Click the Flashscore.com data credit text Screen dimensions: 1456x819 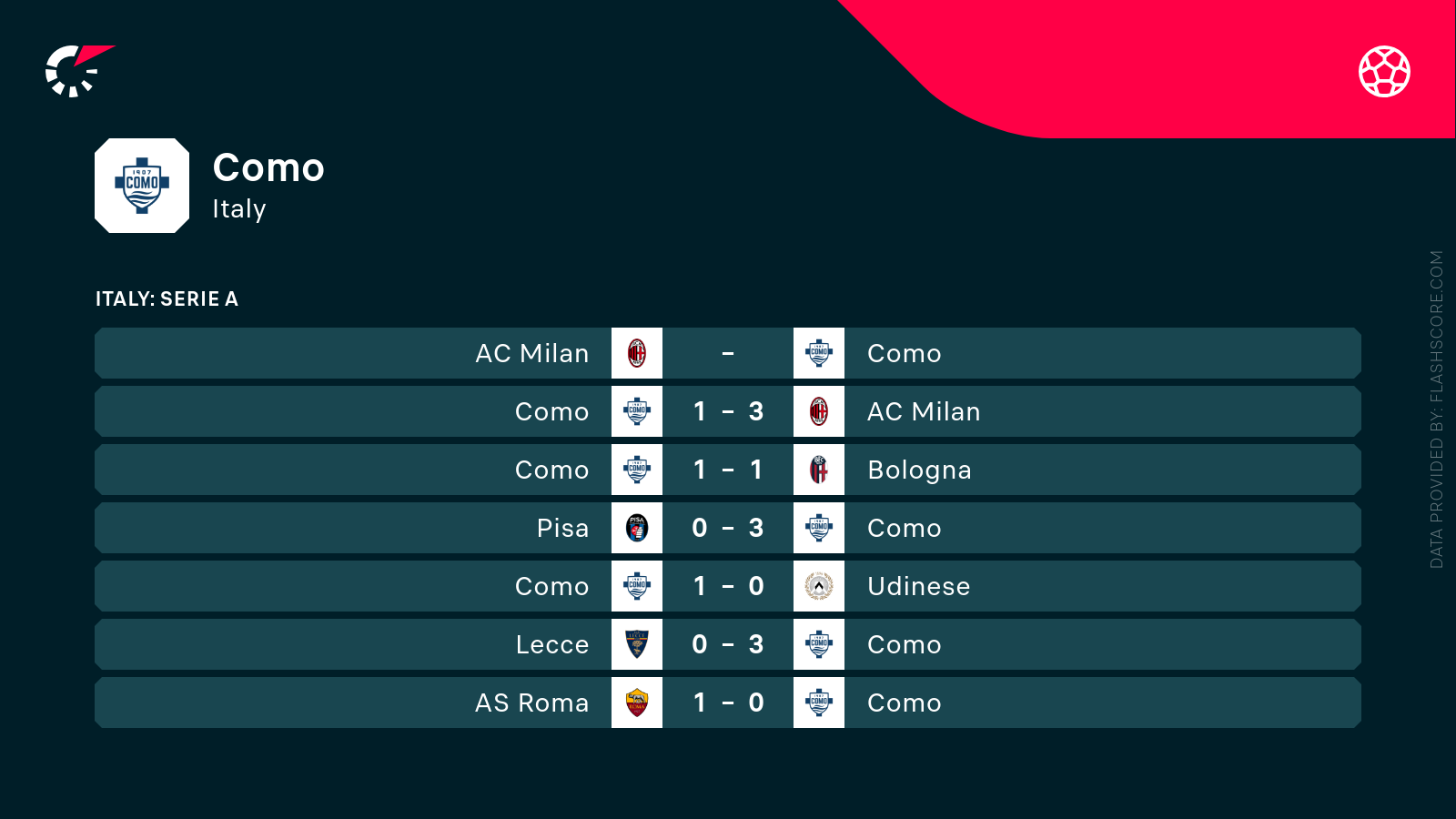point(1436,409)
